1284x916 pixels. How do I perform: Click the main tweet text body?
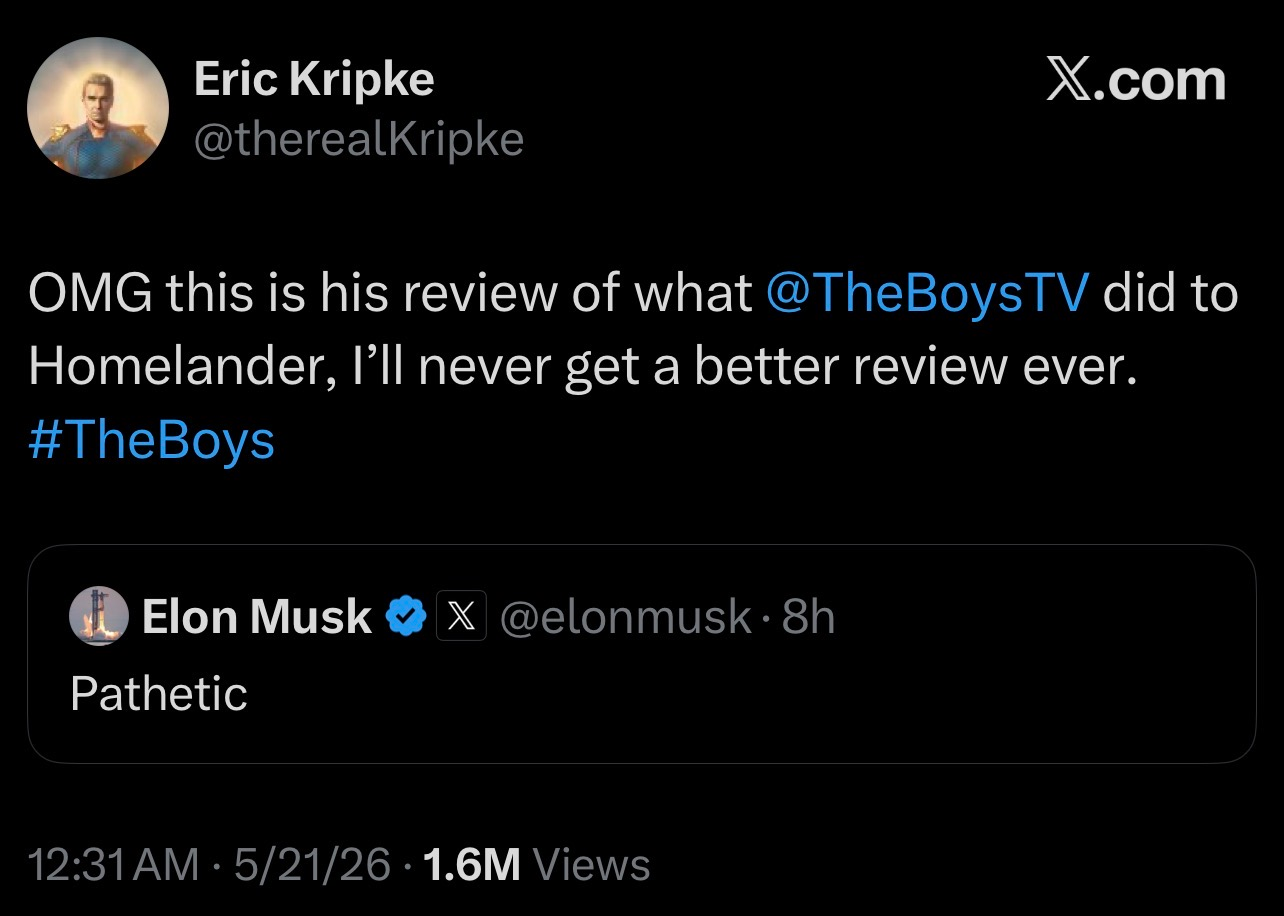pyautogui.click(x=633, y=367)
